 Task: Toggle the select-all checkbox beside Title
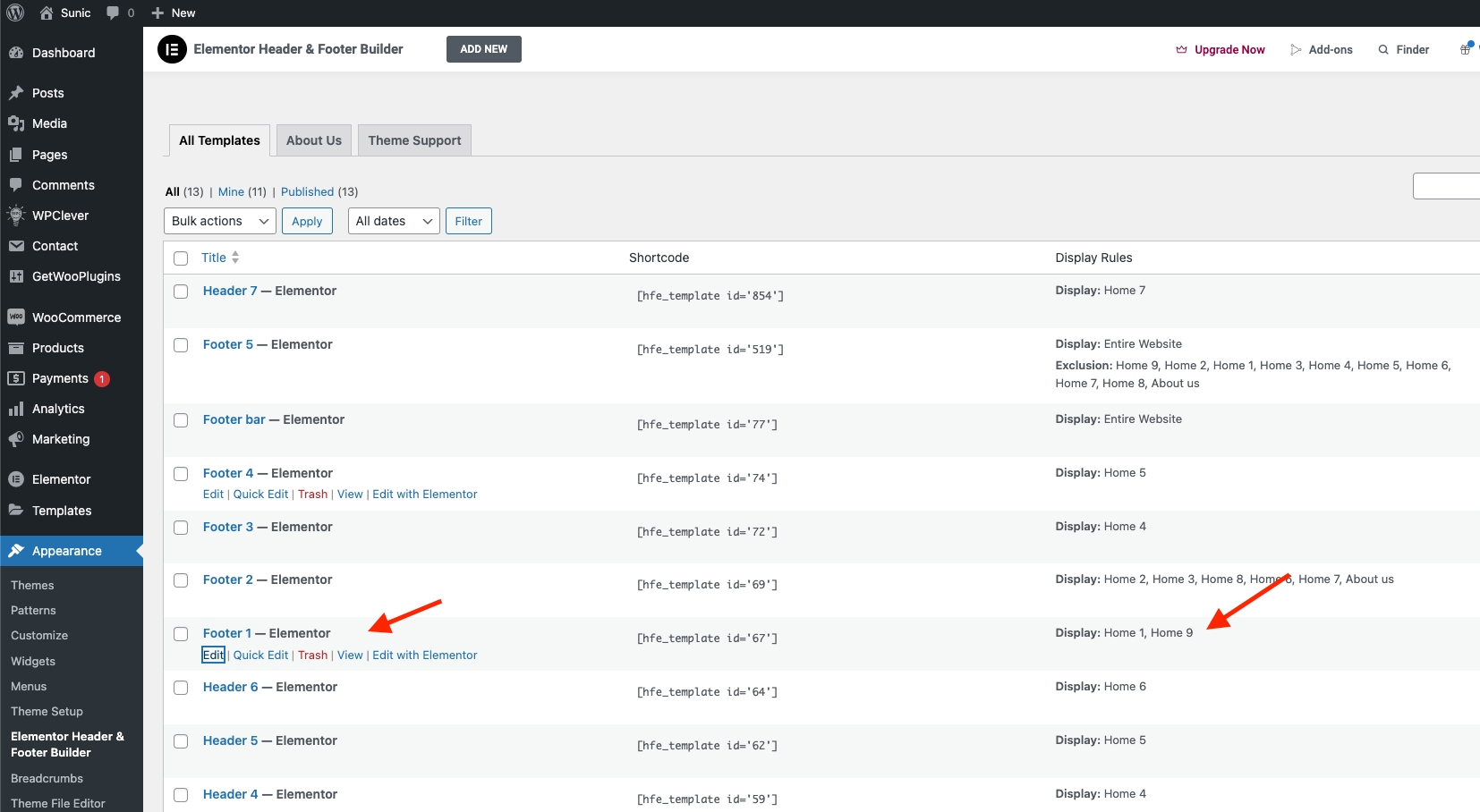(181, 258)
